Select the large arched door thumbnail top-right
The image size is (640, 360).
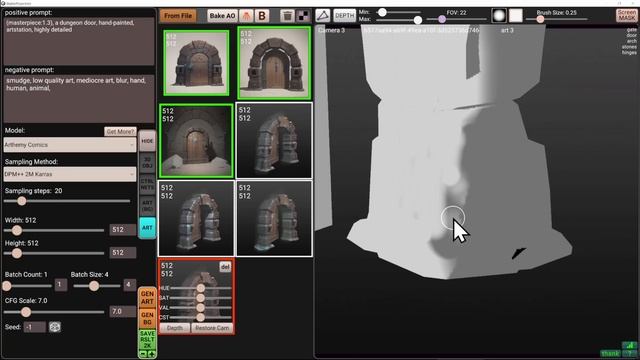274,63
